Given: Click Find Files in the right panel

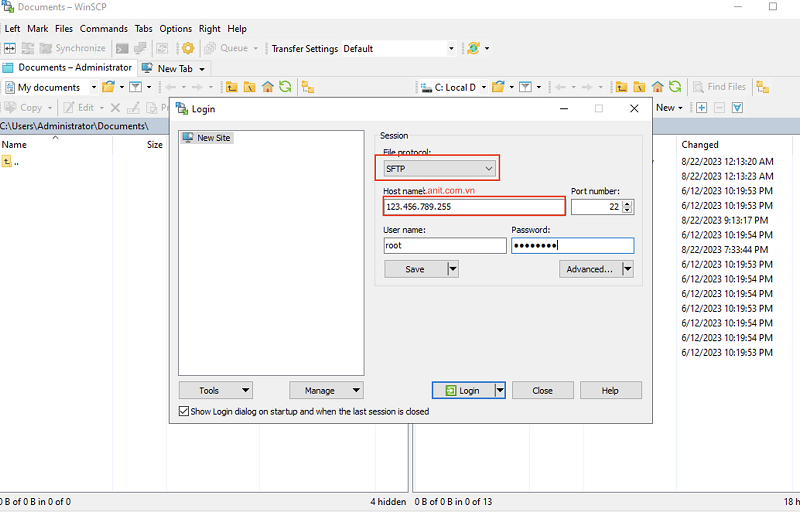Looking at the screenshot, I should click(719, 87).
